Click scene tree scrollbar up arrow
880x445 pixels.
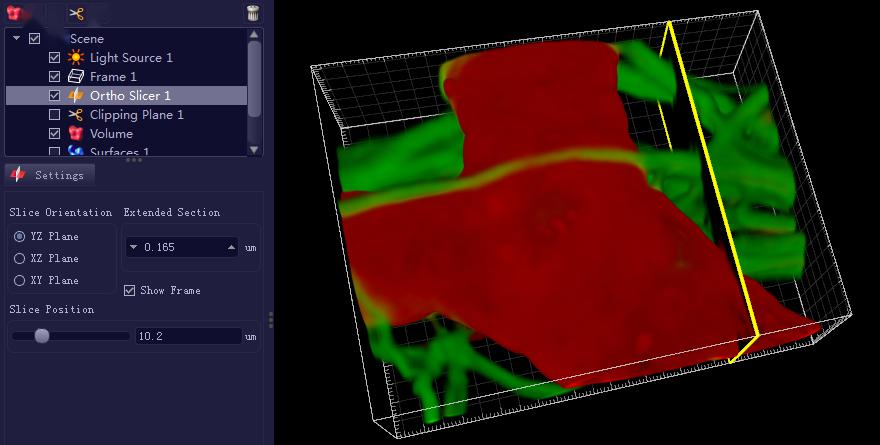coord(254,34)
